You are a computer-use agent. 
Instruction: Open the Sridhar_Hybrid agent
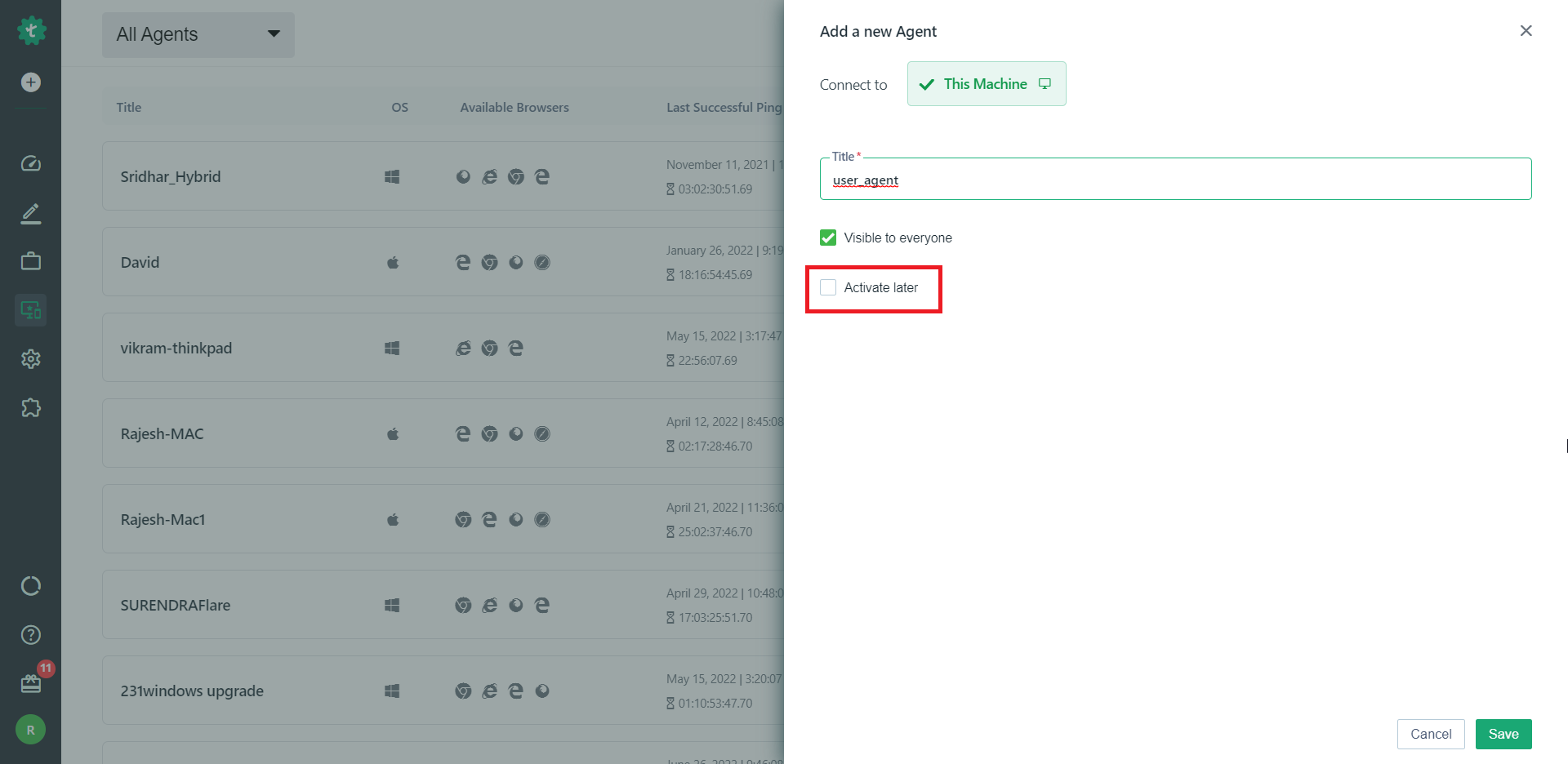click(x=171, y=176)
